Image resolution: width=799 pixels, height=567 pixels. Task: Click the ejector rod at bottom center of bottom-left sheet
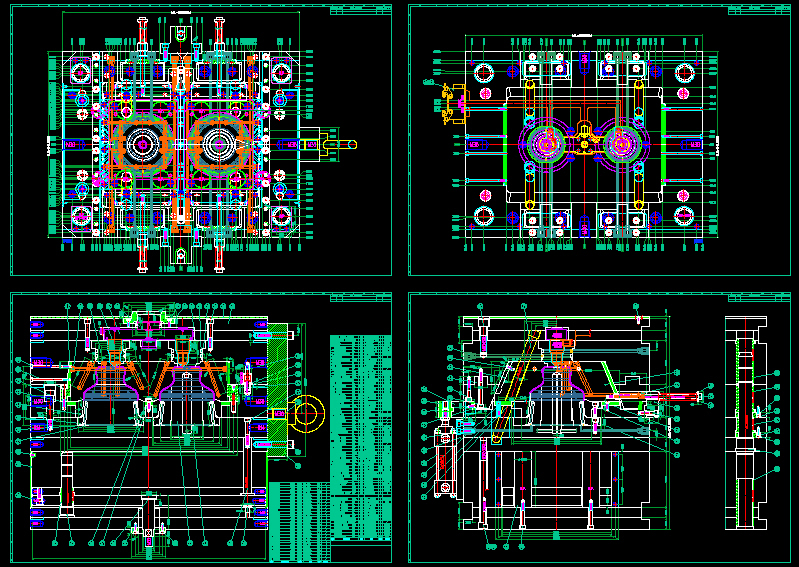coord(148,521)
